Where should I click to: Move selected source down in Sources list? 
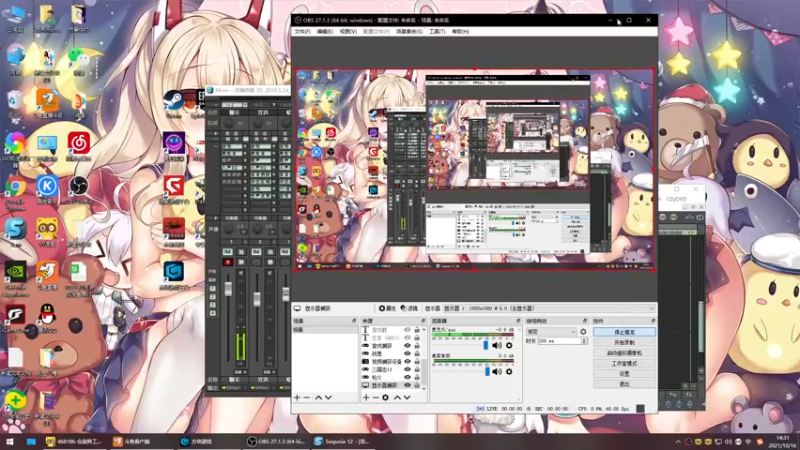tap(407, 397)
